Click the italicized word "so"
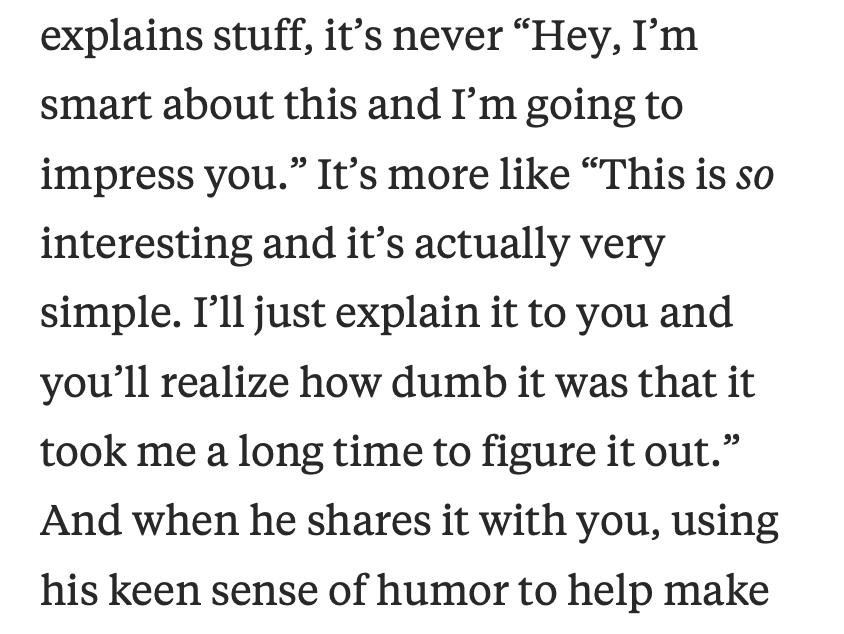This screenshot has width=844, height=634. [755, 177]
